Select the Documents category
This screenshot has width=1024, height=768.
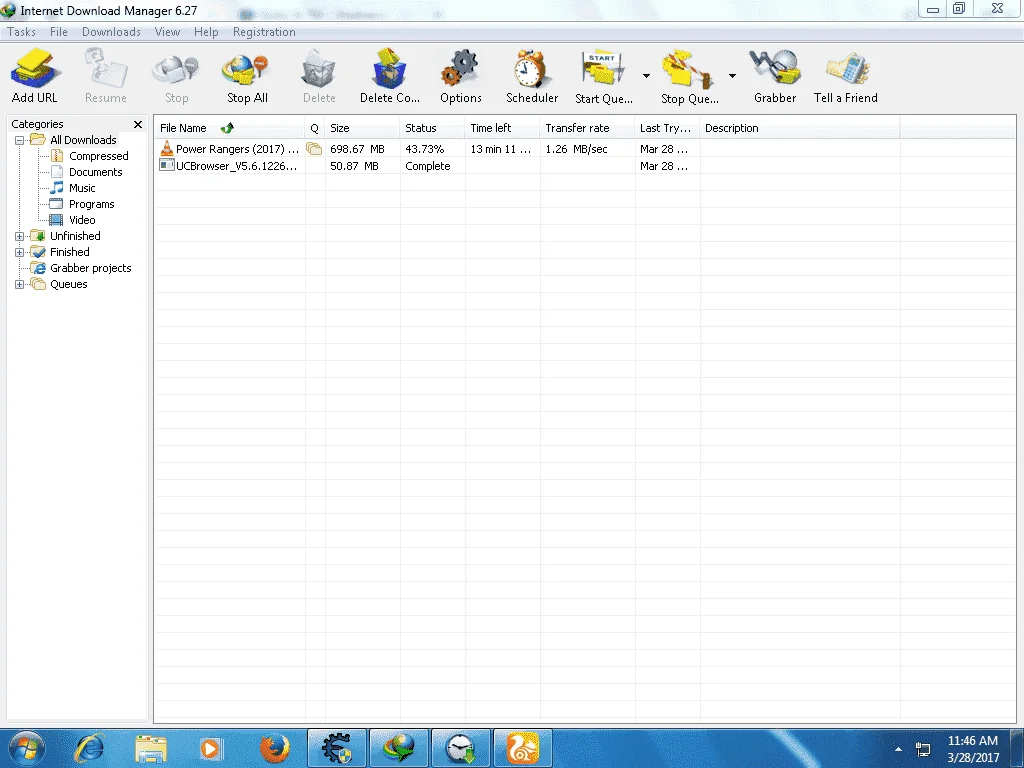(95, 172)
